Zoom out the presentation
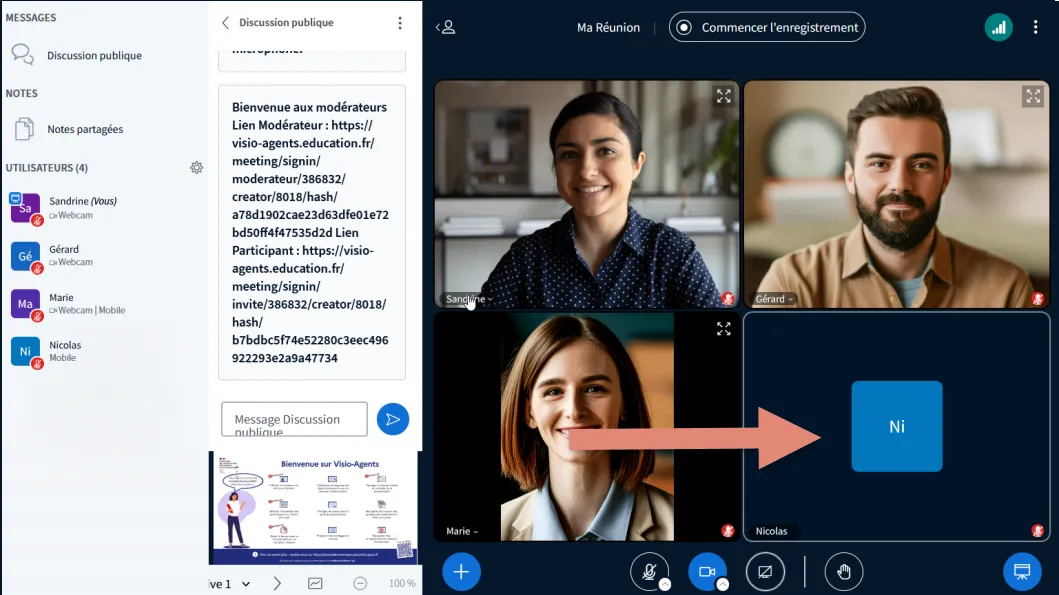Screen dimensions: 1059x595 [x=360, y=584]
